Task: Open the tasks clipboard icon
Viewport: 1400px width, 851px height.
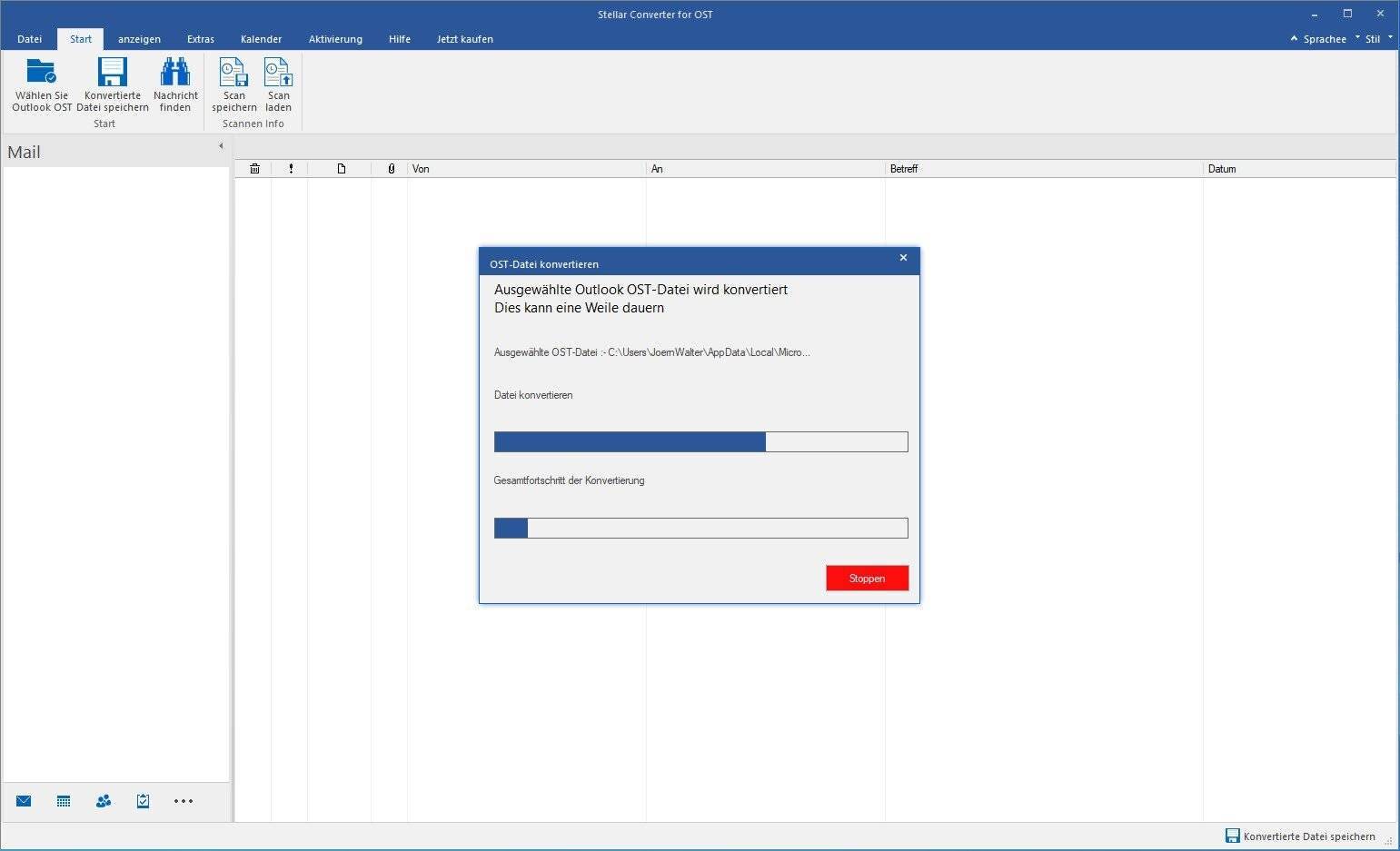Action: [x=143, y=801]
